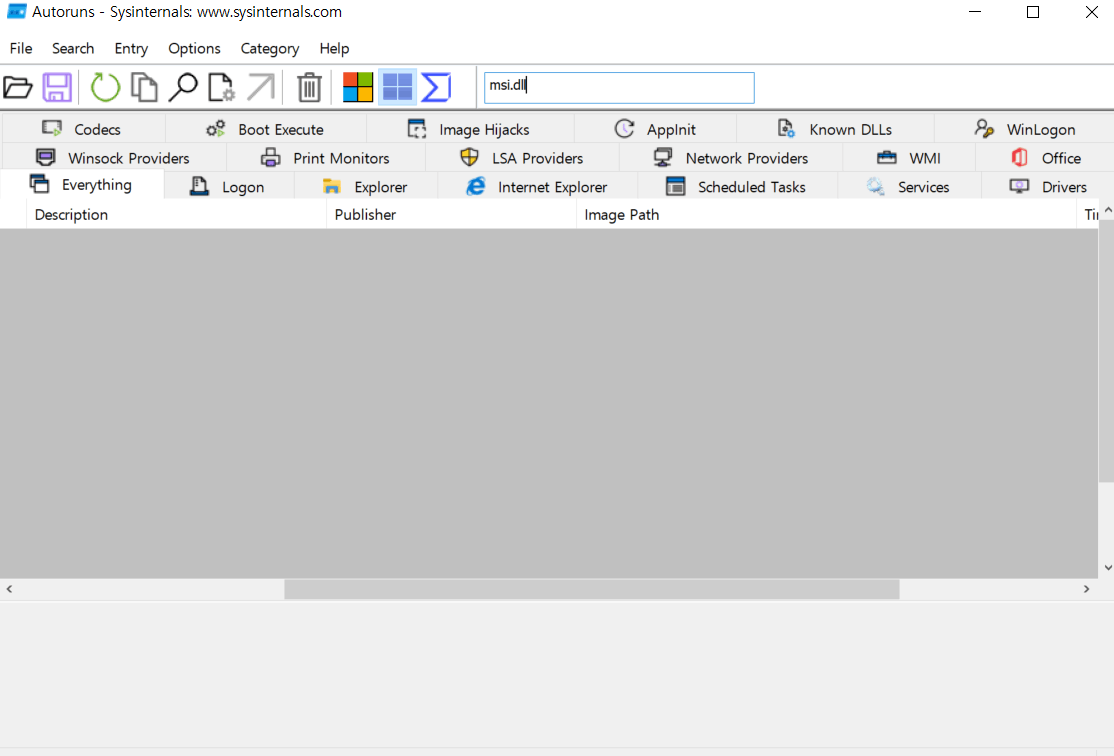This screenshot has width=1114, height=756.
Task: Open the Options menu
Action: tap(194, 48)
